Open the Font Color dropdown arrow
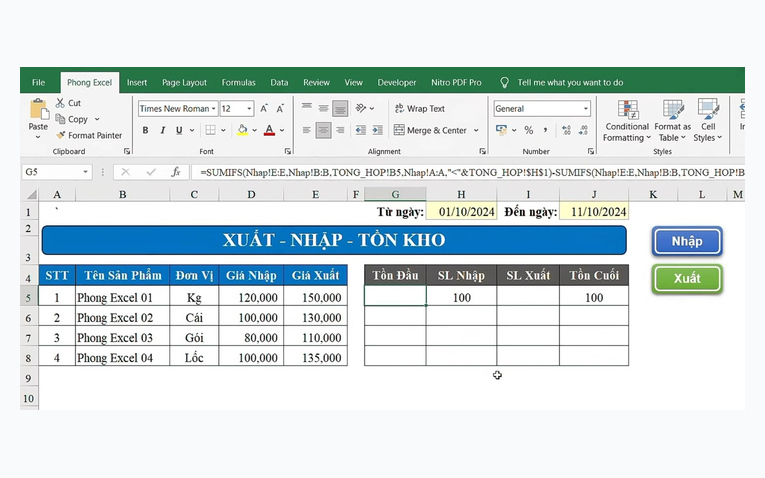 pyautogui.click(x=282, y=130)
